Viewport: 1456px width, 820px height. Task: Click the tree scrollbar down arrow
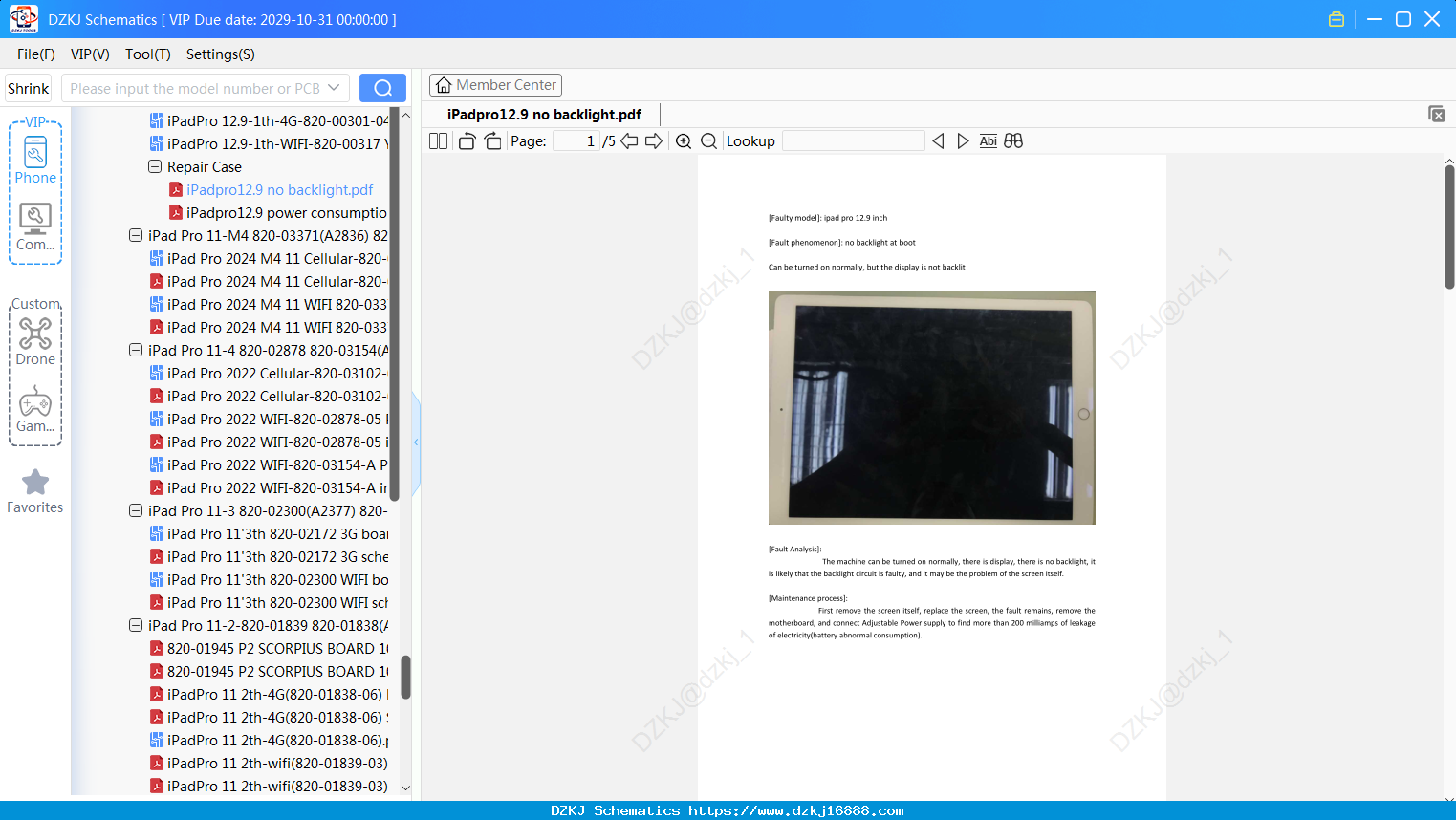[x=405, y=788]
